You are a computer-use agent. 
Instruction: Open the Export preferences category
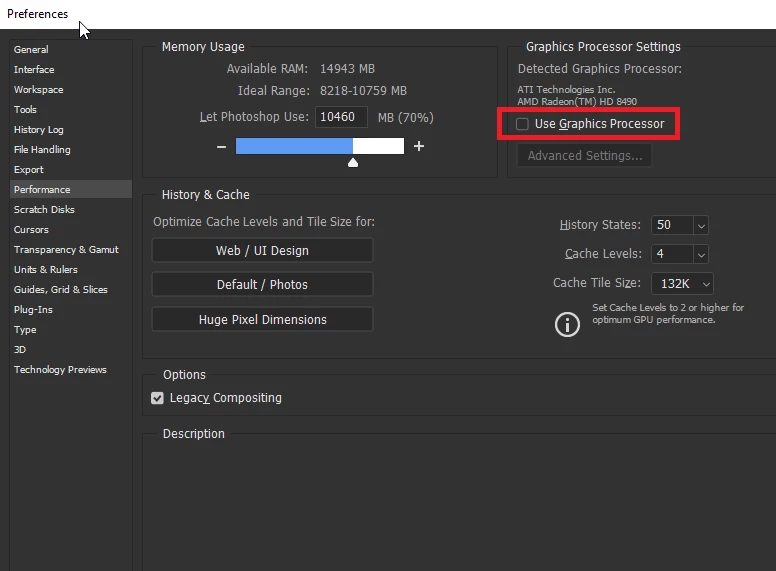(x=29, y=170)
